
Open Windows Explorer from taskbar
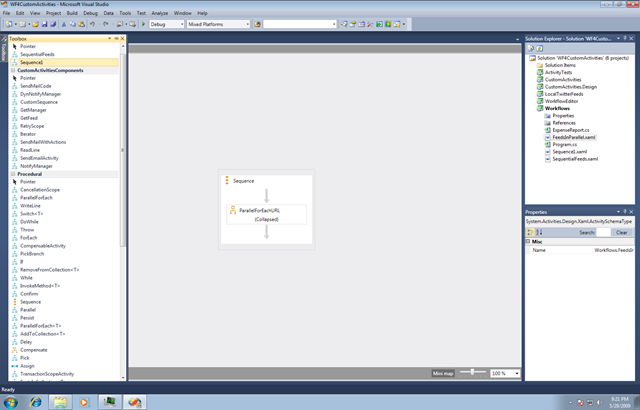tap(60, 402)
